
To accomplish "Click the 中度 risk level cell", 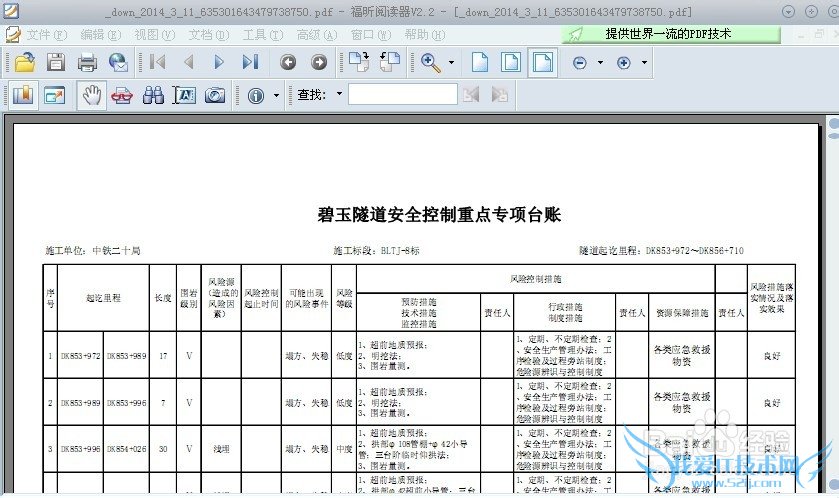I will [x=344, y=449].
